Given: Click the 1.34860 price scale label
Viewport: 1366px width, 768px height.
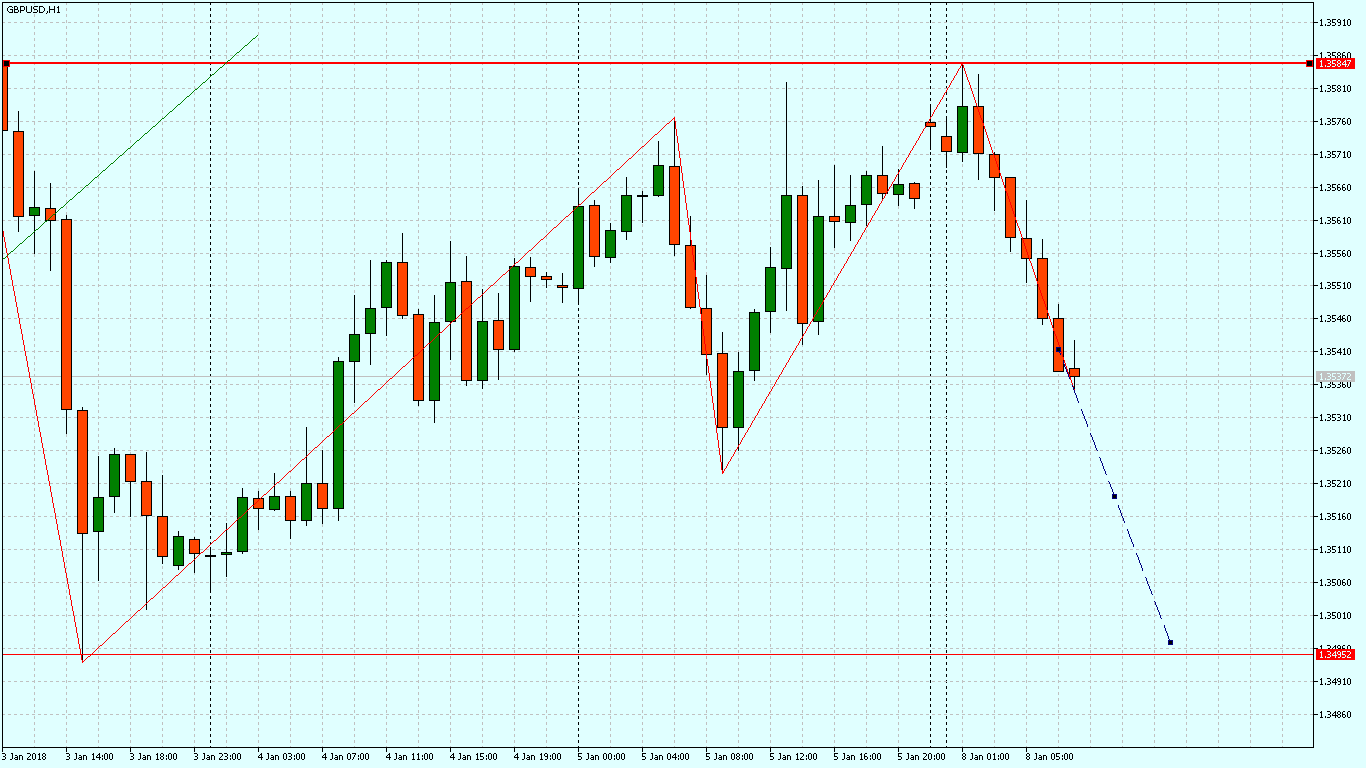Looking at the screenshot, I should (1337, 714).
